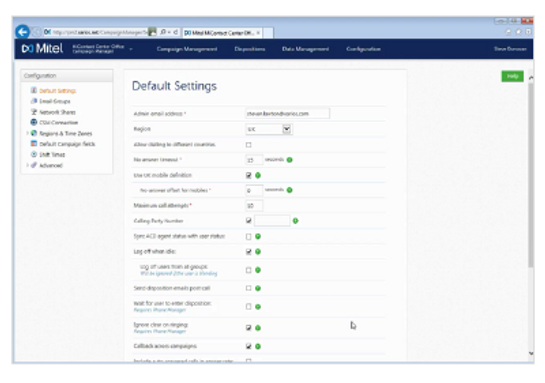Viewport: 545px width, 383px height.
Task: Open the Network Share sidebar item
Action: pyautogui.click(x=57, y=112)
